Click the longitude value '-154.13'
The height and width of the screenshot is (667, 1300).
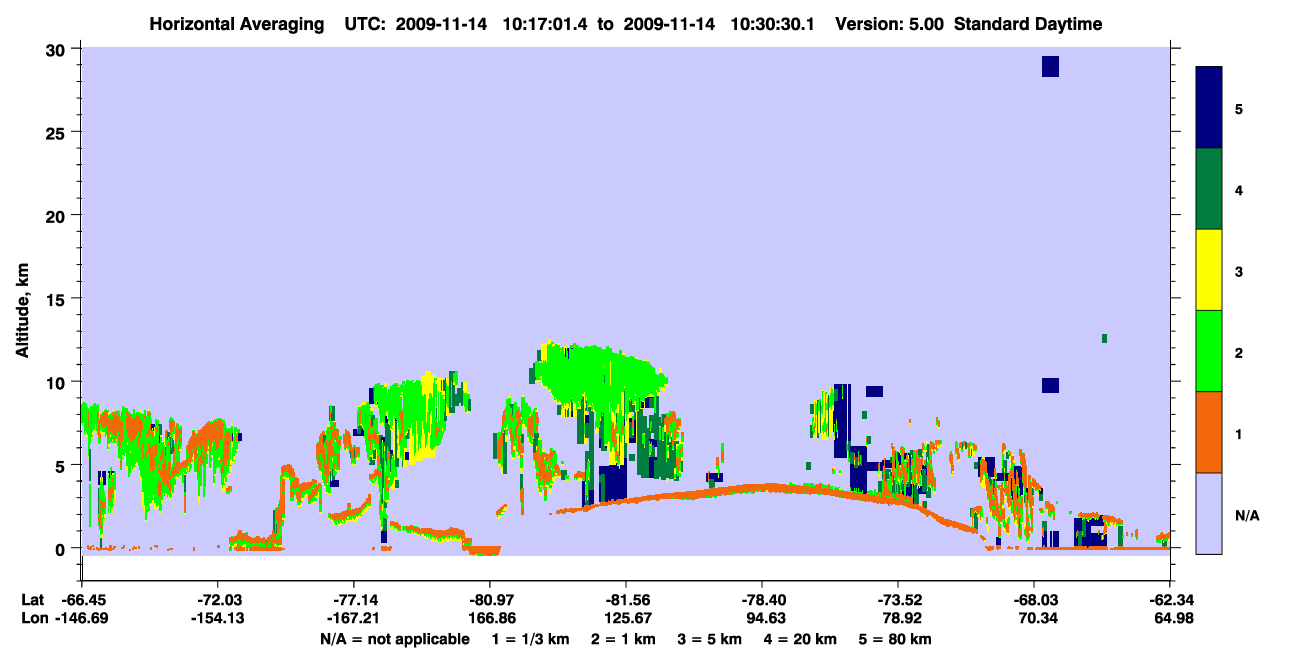coord(217,618)
